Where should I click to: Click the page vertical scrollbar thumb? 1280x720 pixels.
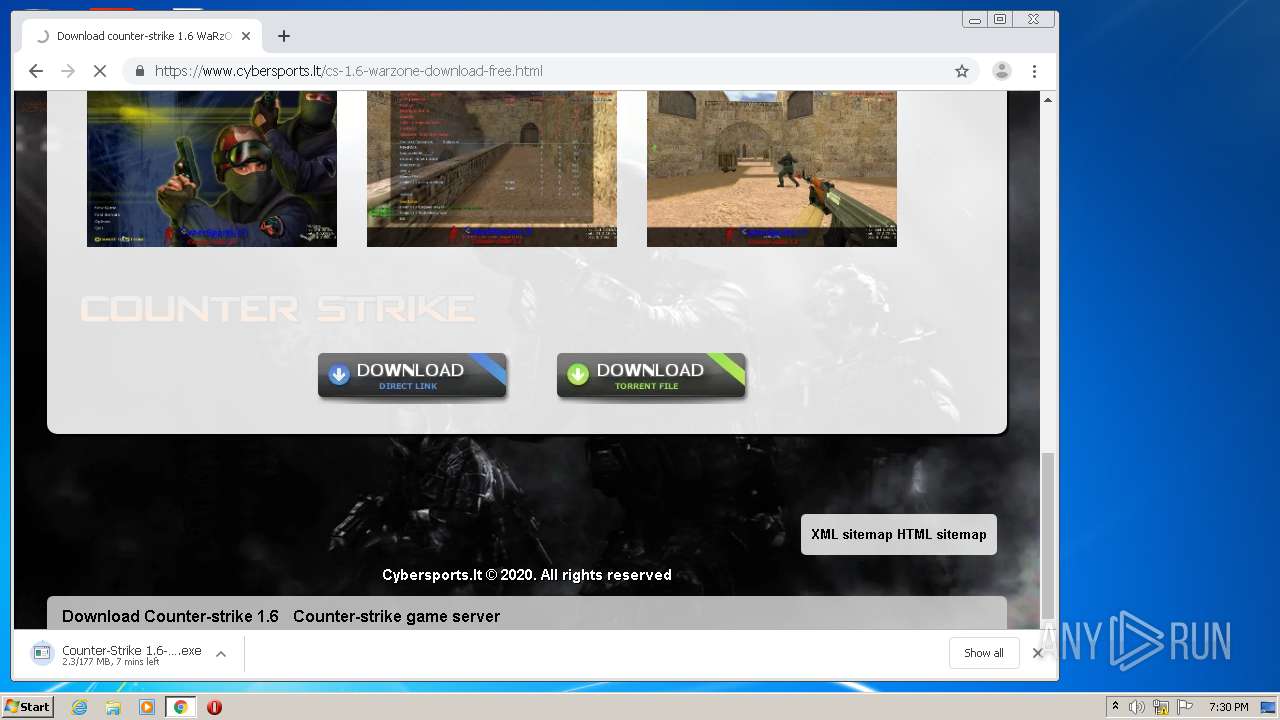pos(1048,536)
